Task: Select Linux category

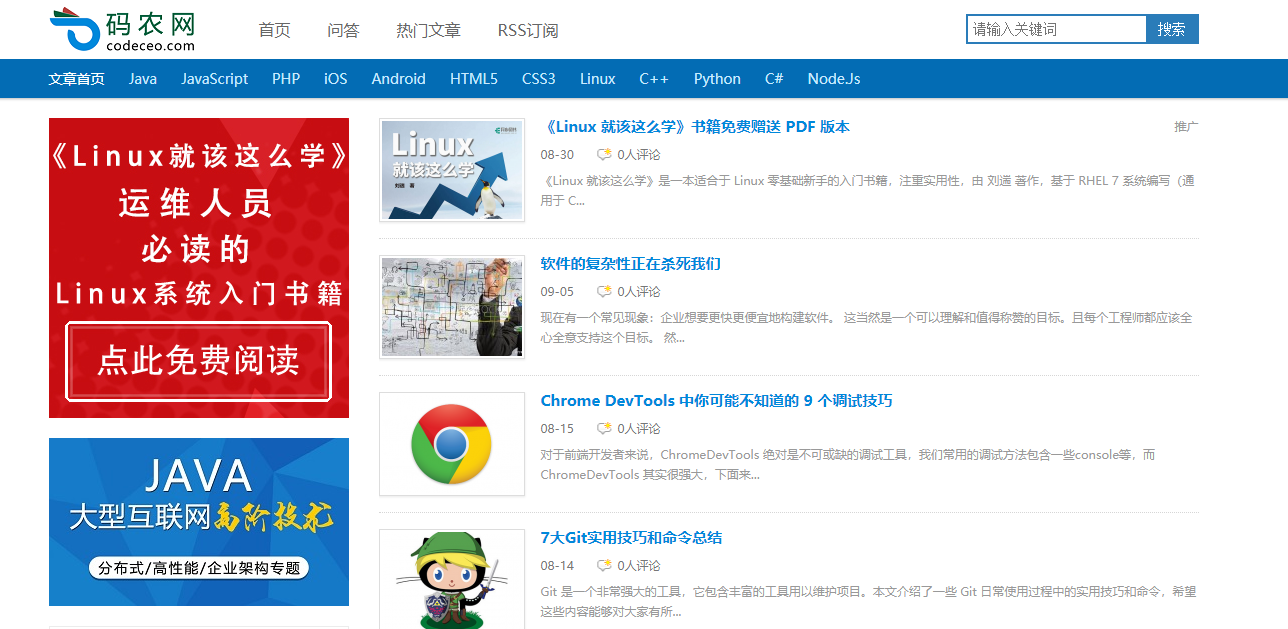Action: point(598,79)
